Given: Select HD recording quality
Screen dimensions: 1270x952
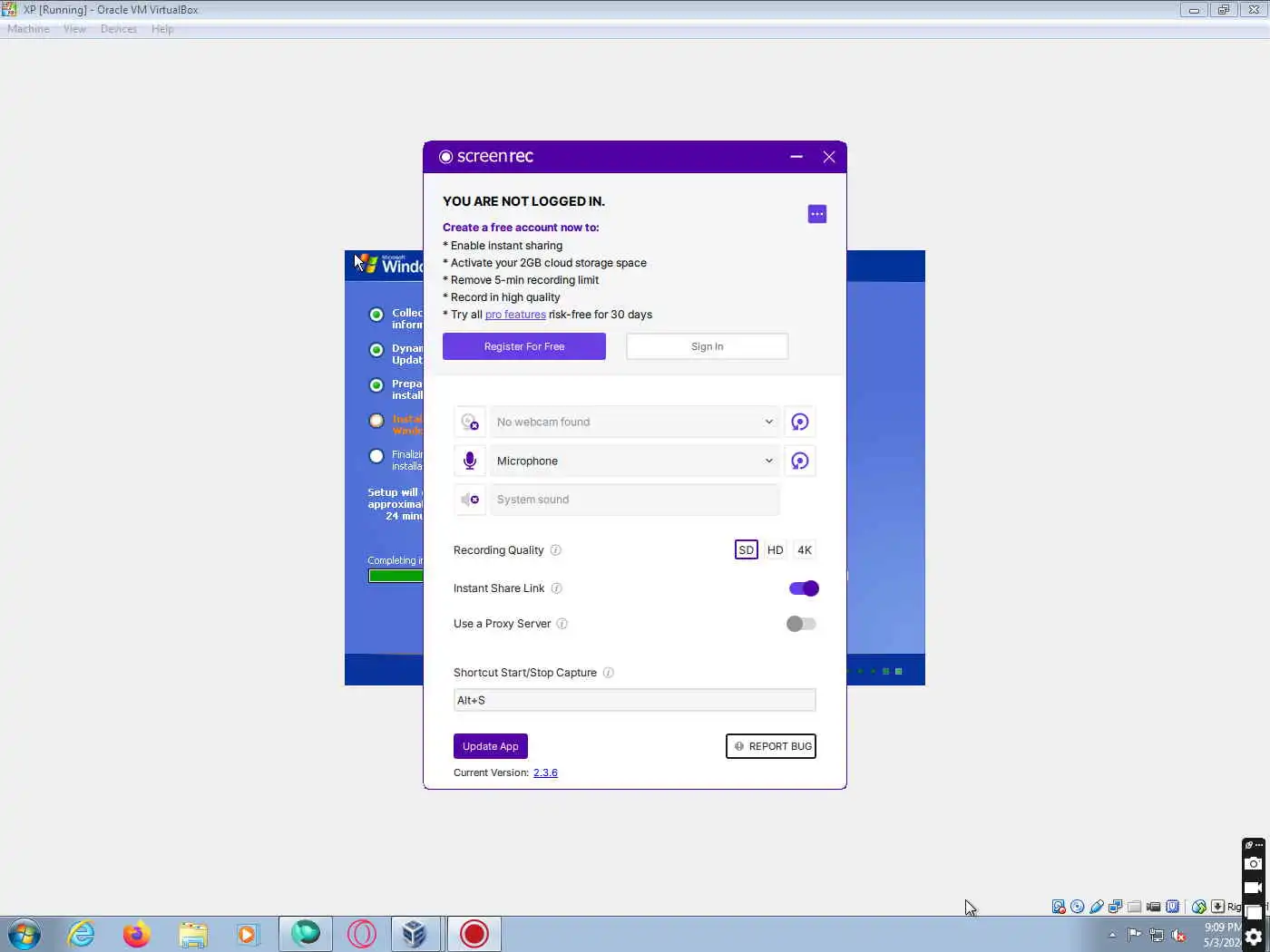Looking at the screenshot, I should (776, 550).
